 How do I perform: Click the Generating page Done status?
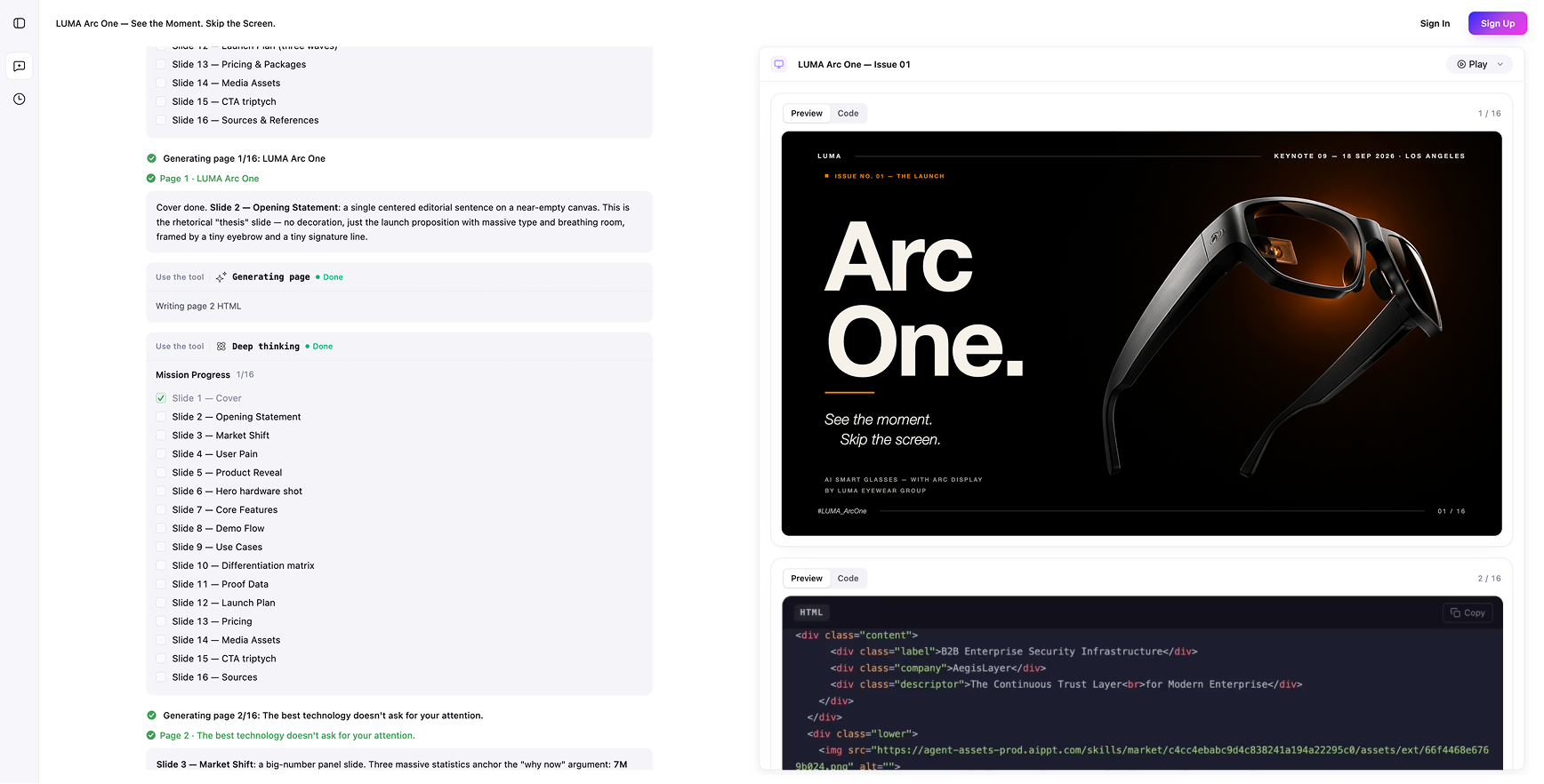[329, 277]
